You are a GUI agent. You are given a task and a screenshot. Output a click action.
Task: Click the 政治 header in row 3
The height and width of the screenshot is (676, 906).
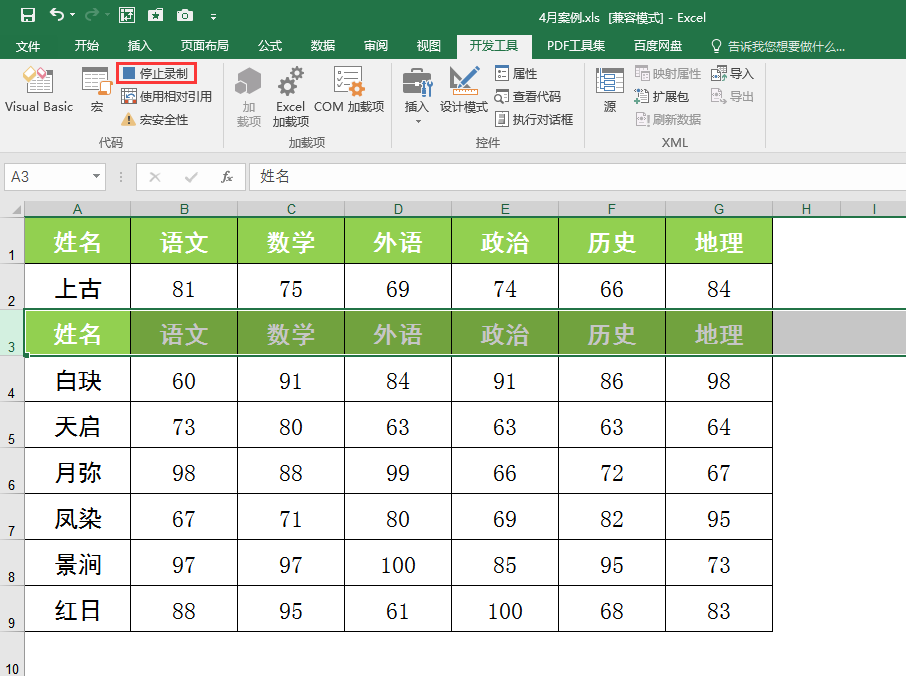coord(505,333)
